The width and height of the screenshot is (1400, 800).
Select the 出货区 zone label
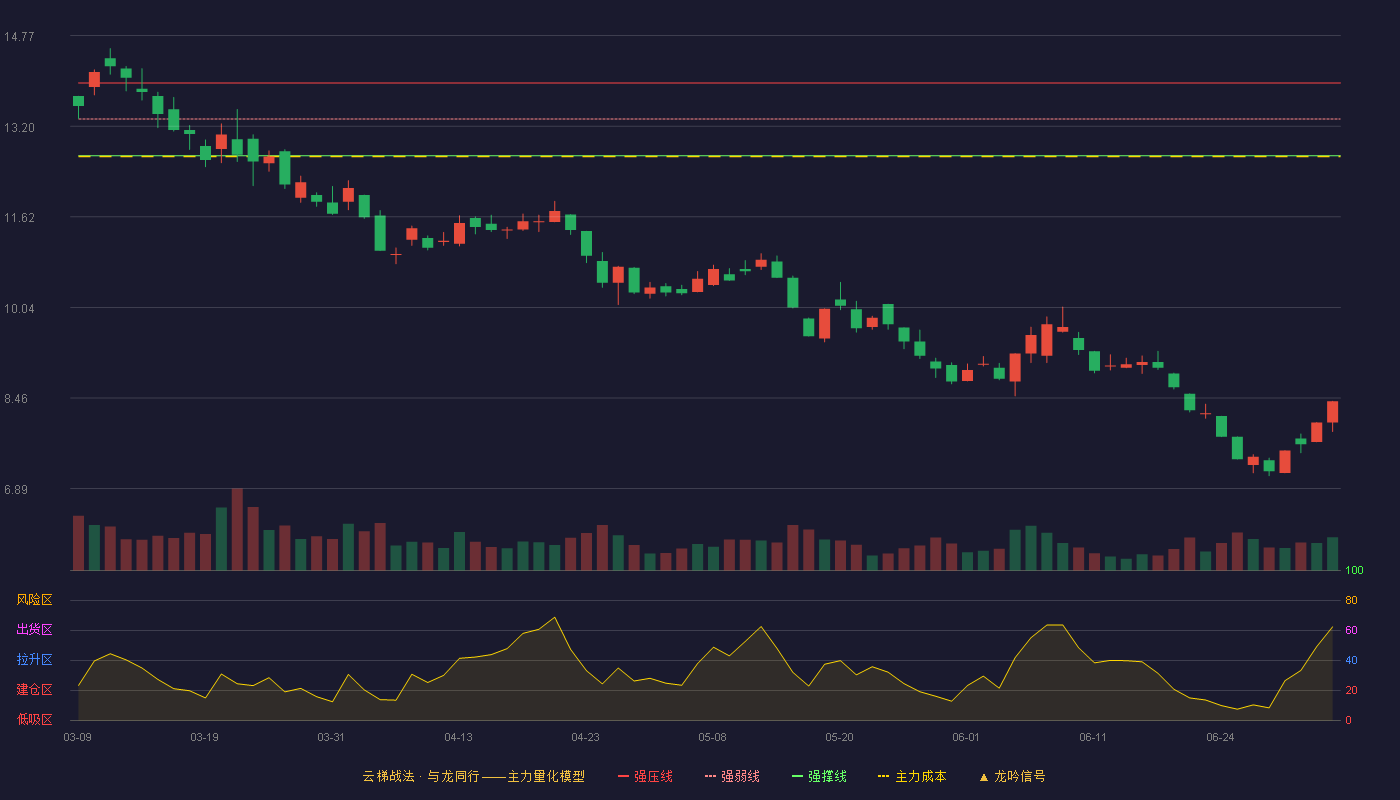tap(34, 630)
